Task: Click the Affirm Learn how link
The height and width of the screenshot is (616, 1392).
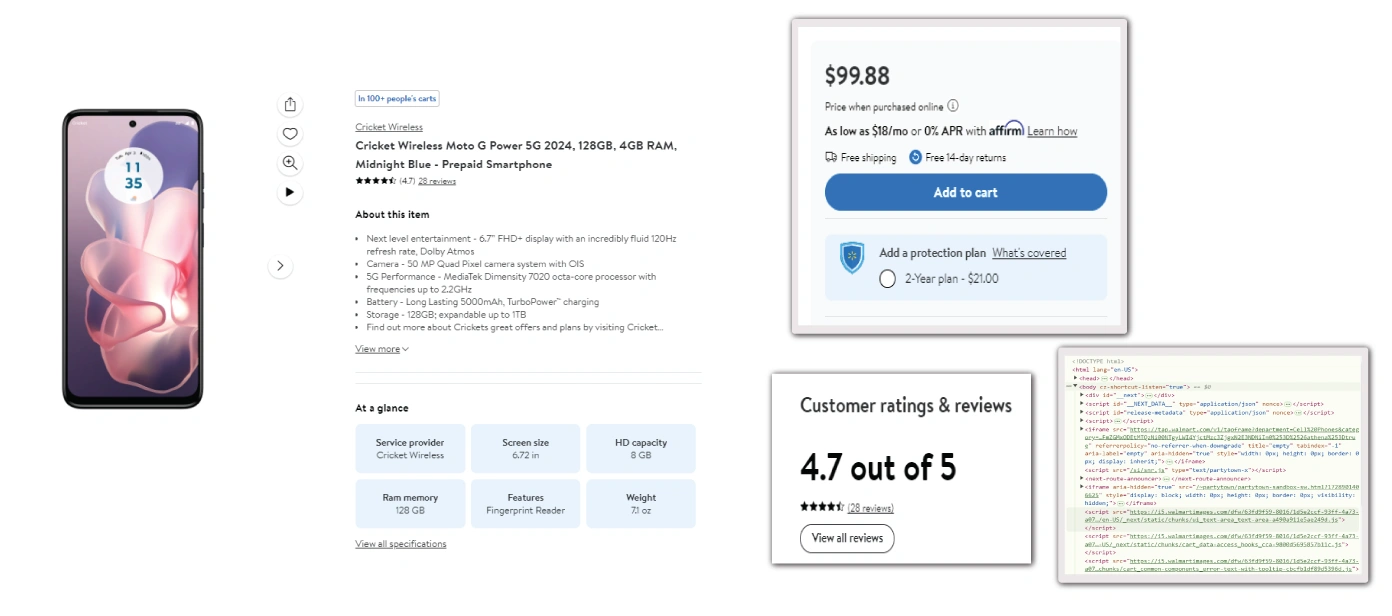Action: 1052,131
